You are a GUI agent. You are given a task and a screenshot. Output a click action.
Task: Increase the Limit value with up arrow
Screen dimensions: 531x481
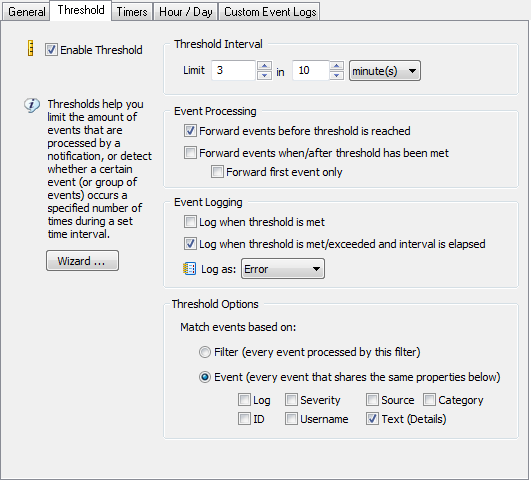tap(264, 65)
